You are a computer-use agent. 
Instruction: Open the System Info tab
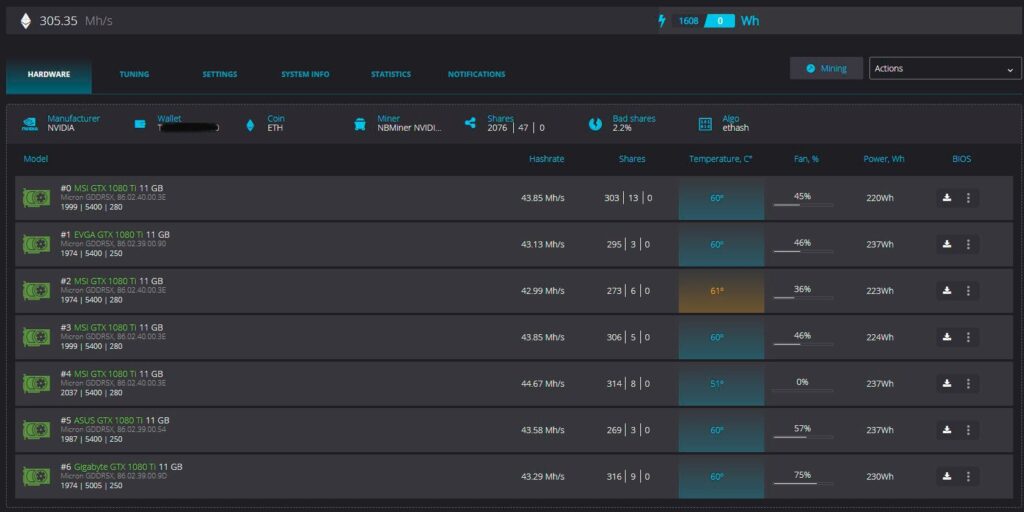coord(306,74)
